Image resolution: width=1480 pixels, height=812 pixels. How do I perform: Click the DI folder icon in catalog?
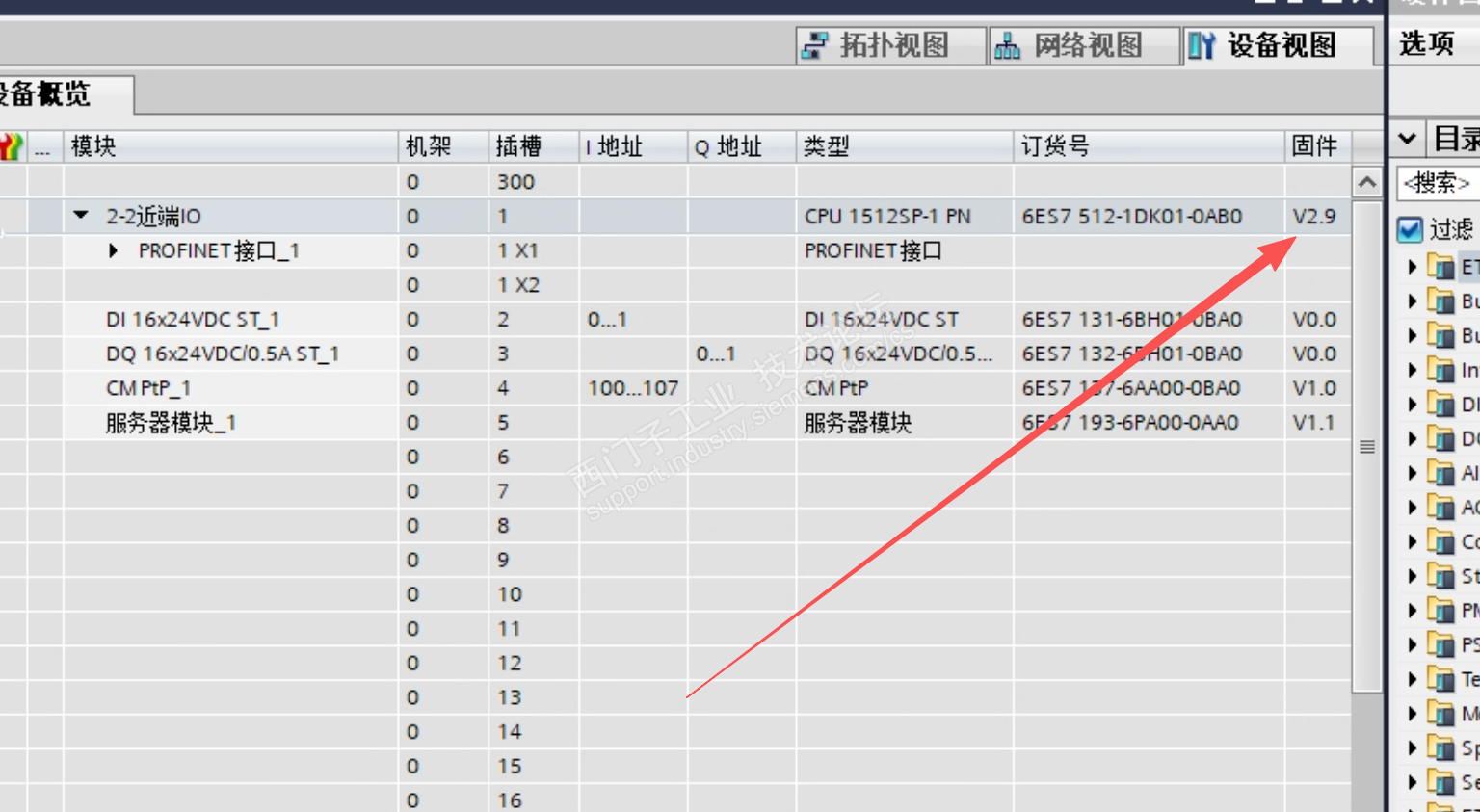pos(1441,405)
